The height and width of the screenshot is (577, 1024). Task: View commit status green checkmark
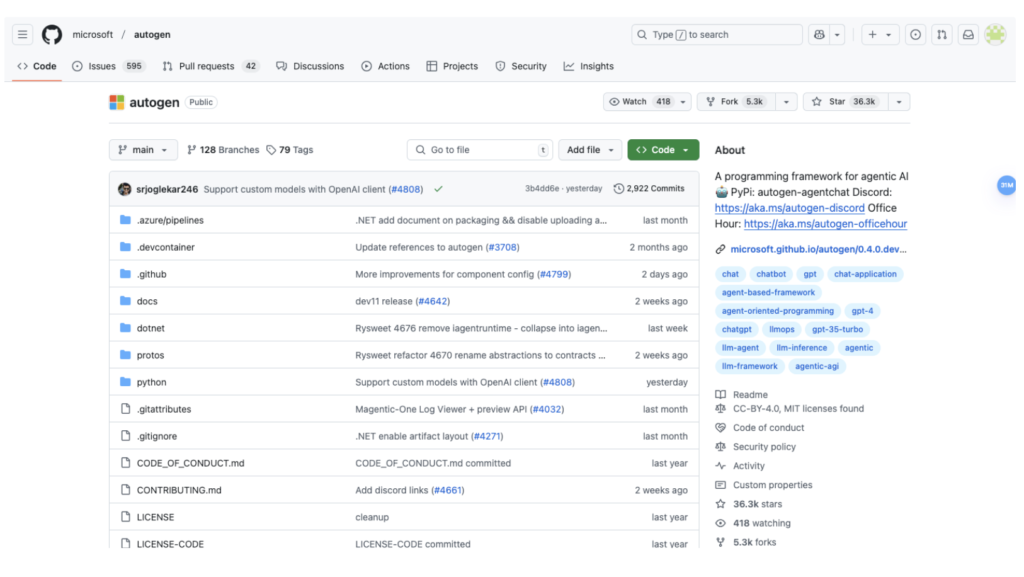(x=438, y=189)
